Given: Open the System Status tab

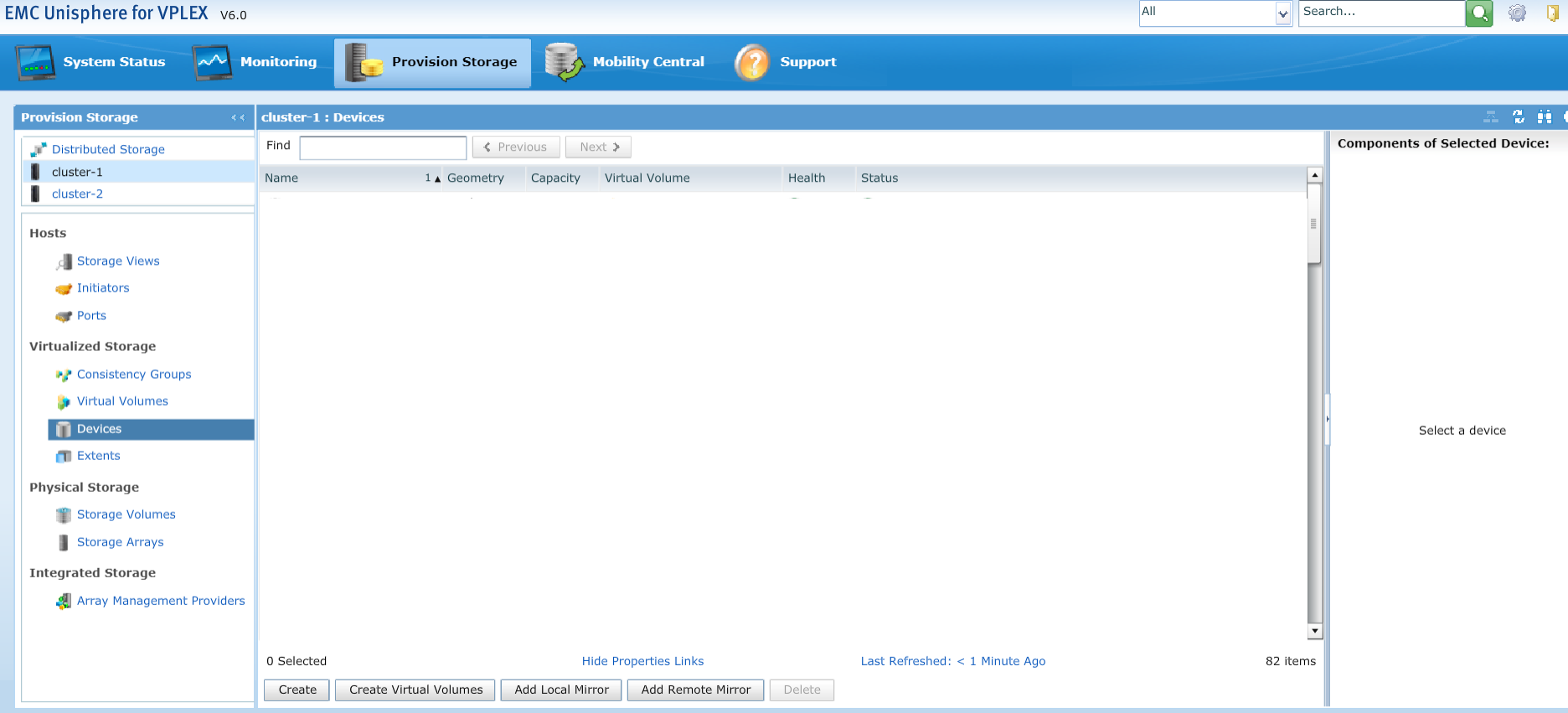Looking at the screenshot, I should pyautogui.click(x=91, y=62).
